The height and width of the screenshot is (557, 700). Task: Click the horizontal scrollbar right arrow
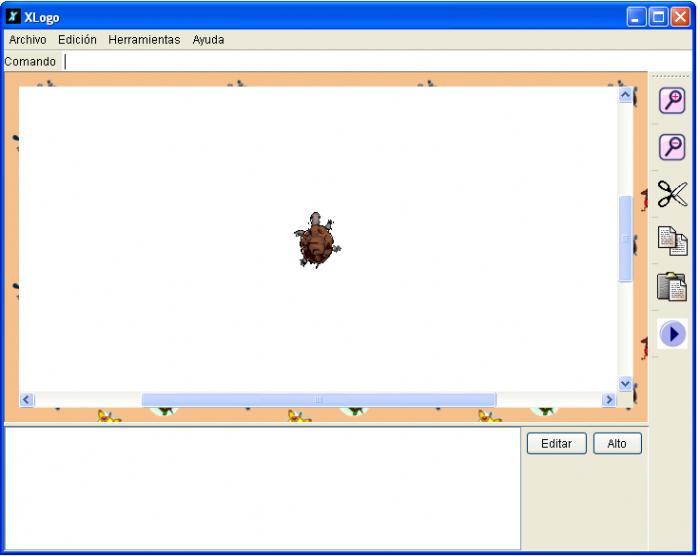tap(608, 399)
